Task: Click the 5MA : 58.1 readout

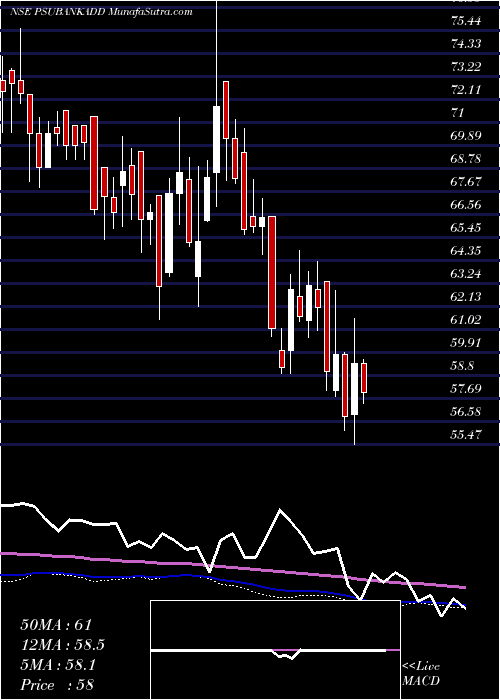Action: 58,665
